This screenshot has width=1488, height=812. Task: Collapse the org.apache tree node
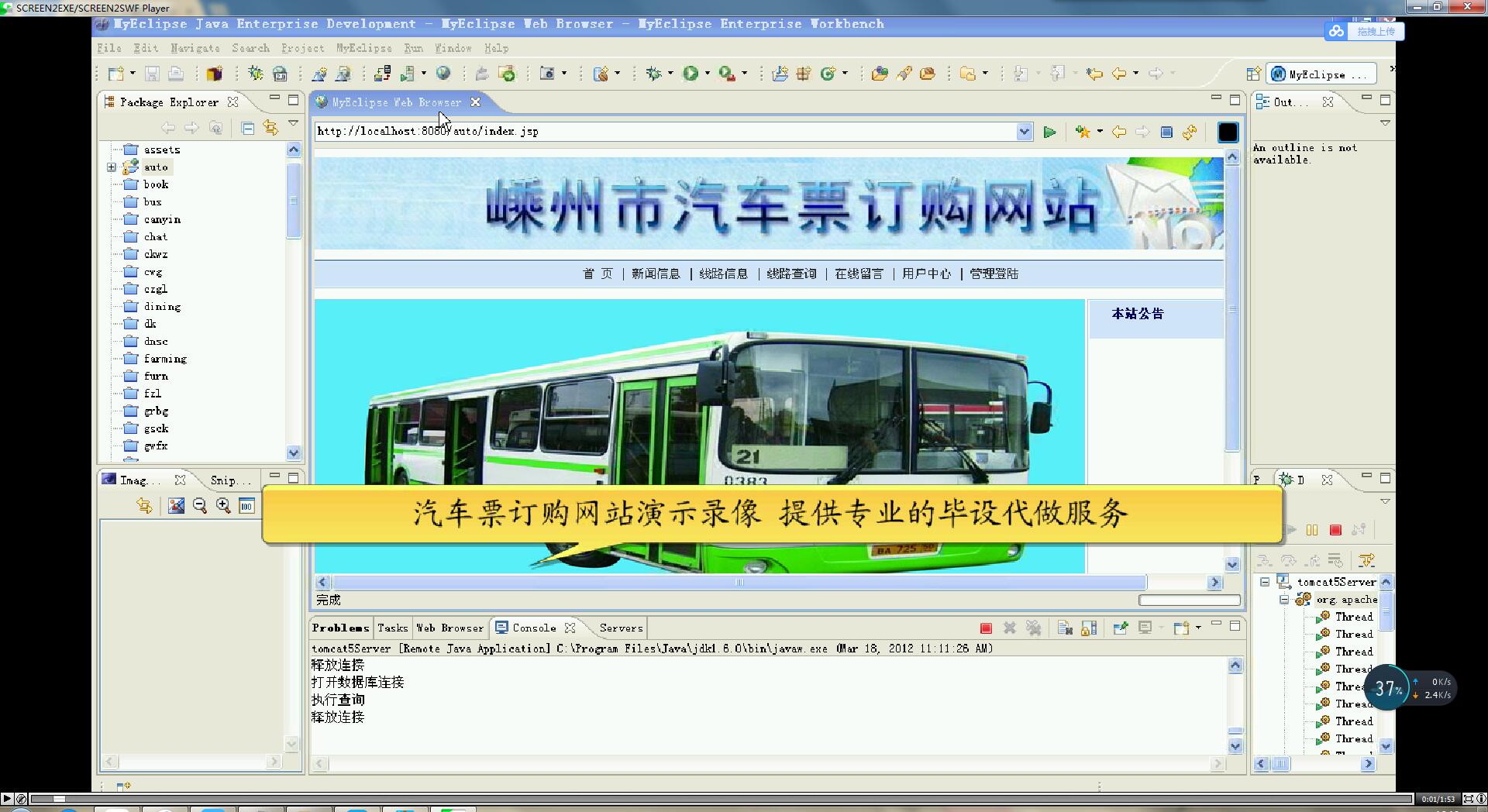pyautogui.click(x=1284, y=600)
